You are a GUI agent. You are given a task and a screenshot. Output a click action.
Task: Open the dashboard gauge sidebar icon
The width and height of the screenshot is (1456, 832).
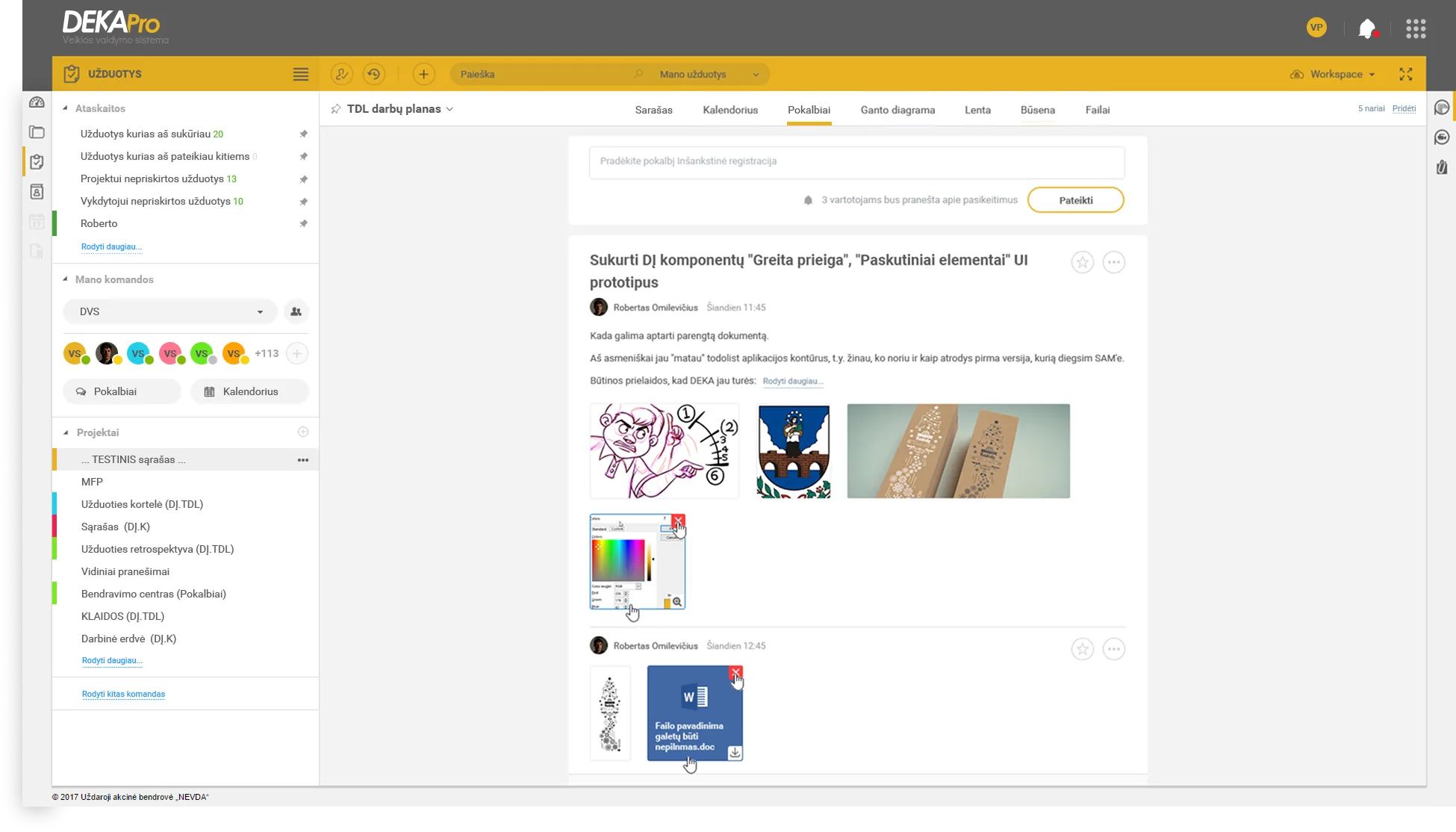coord(37,102)
